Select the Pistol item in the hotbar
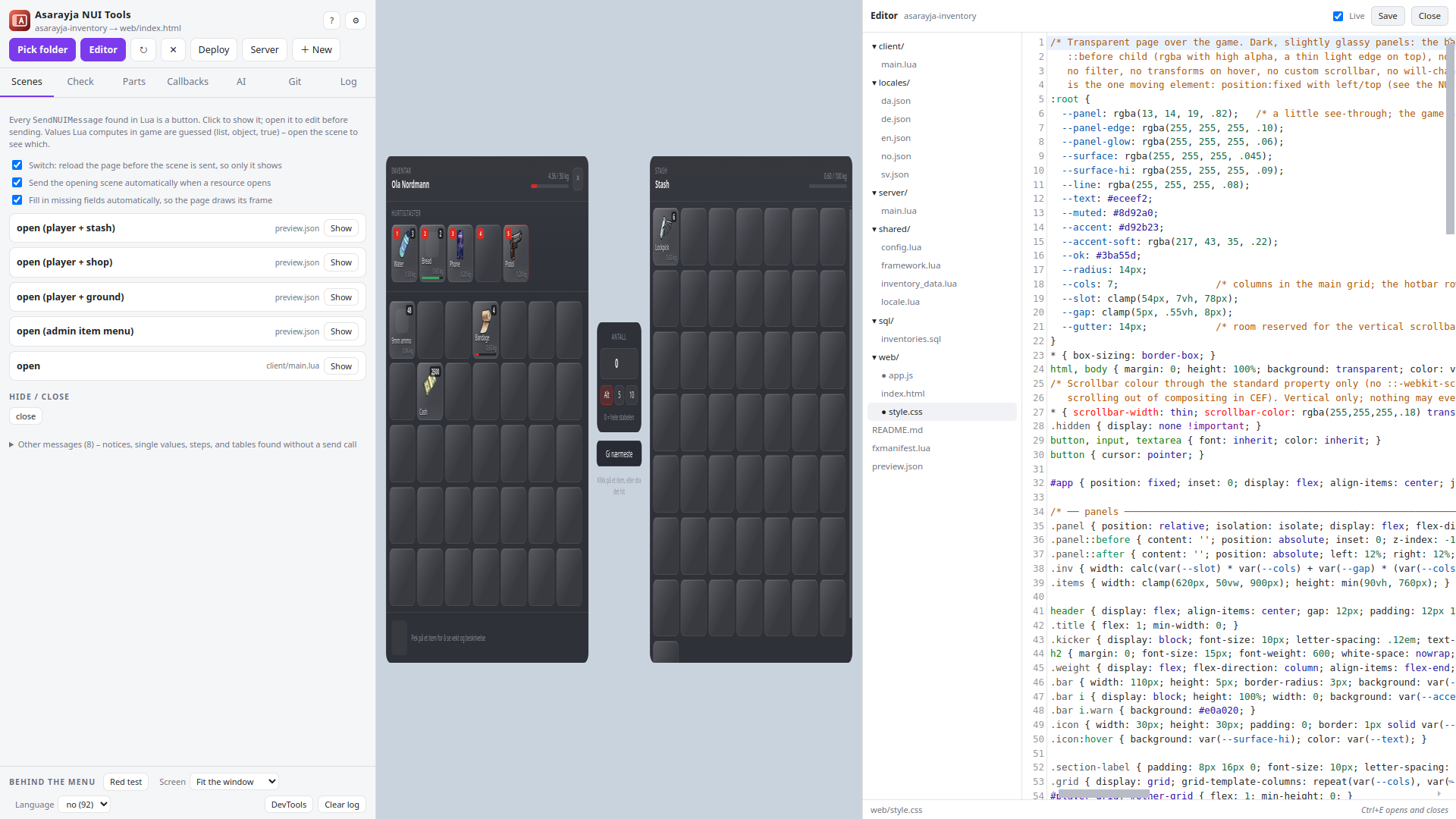 click(x=516, y=253)
